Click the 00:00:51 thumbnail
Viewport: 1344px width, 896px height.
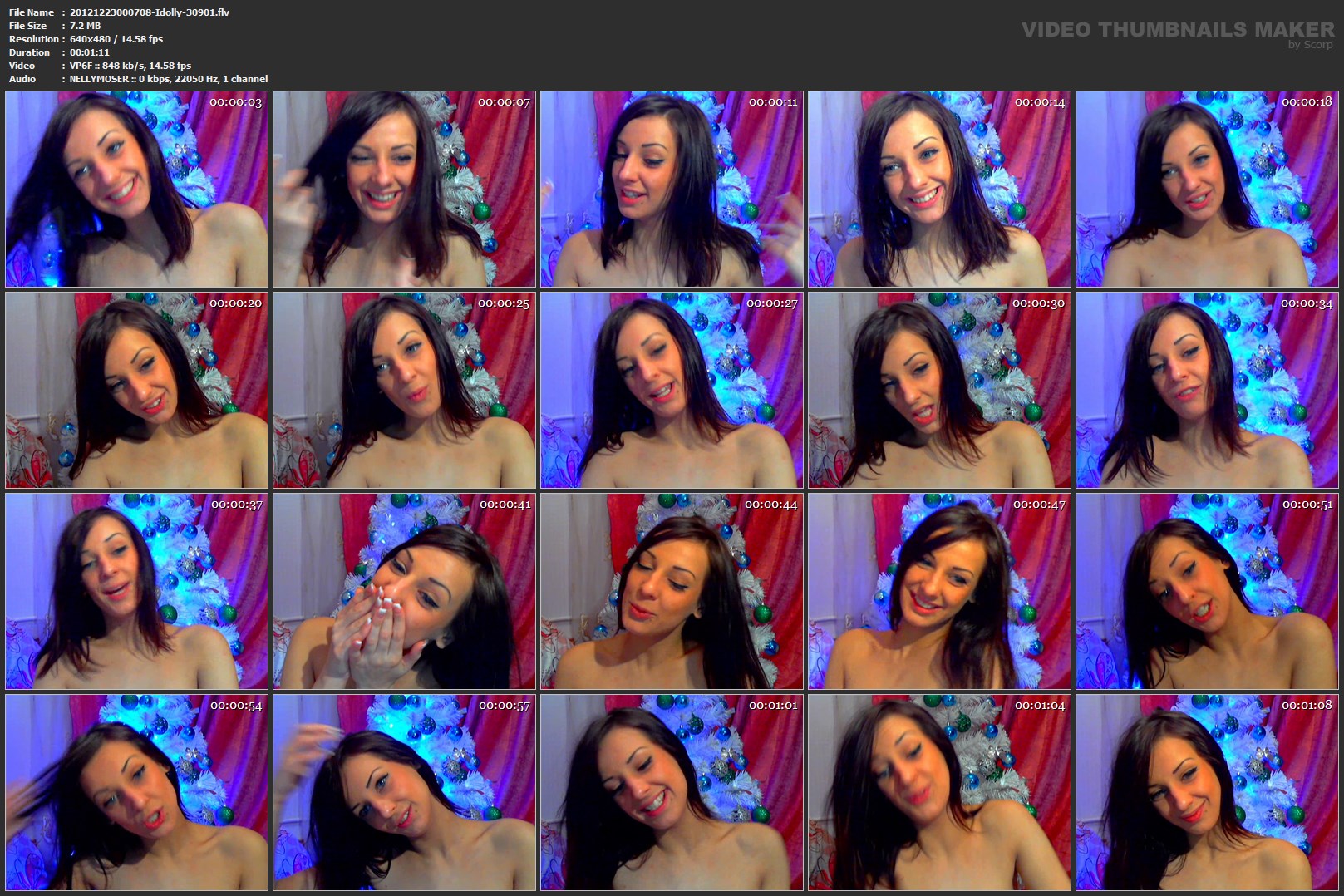point(1208,592)
